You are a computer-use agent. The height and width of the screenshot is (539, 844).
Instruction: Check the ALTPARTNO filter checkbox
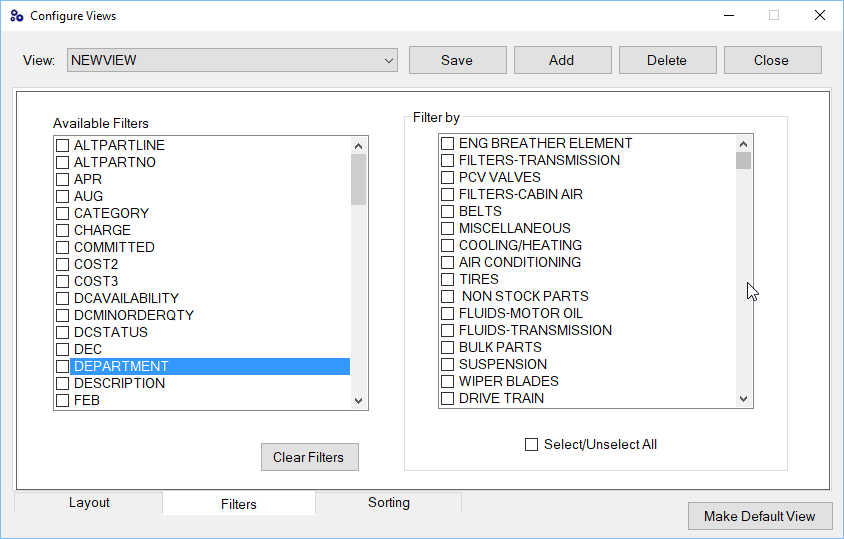(62, 162)
